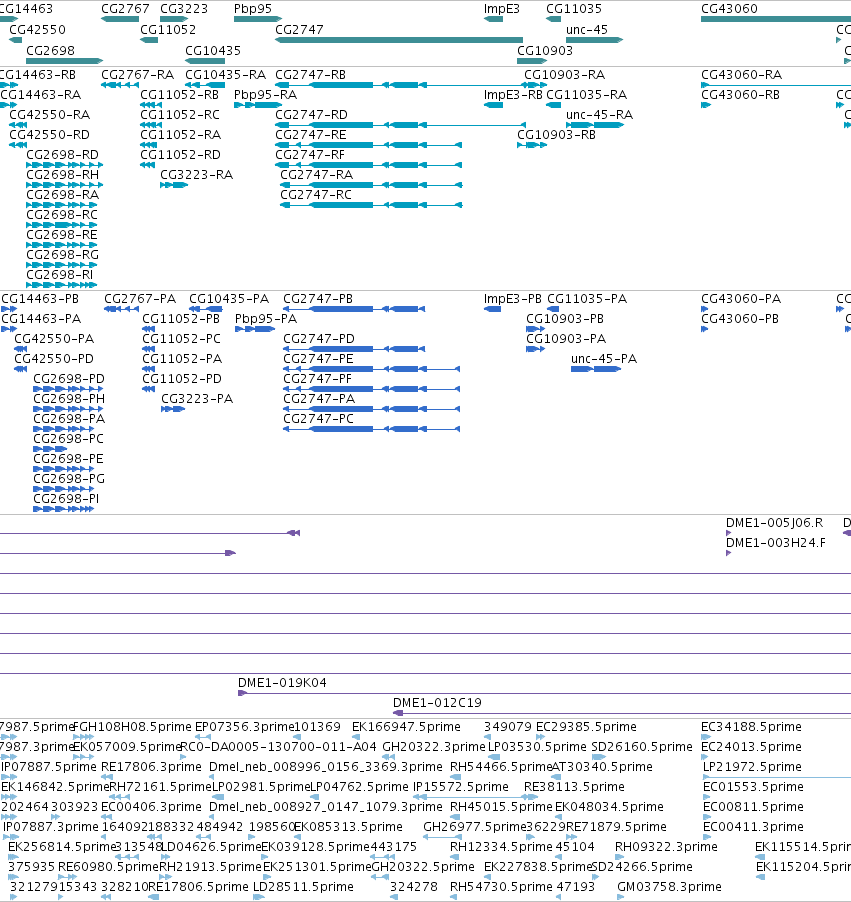The width and height of the screenshot is (851, 902).
Task: Click the unc-45 gene label
Action: point(587,29)
